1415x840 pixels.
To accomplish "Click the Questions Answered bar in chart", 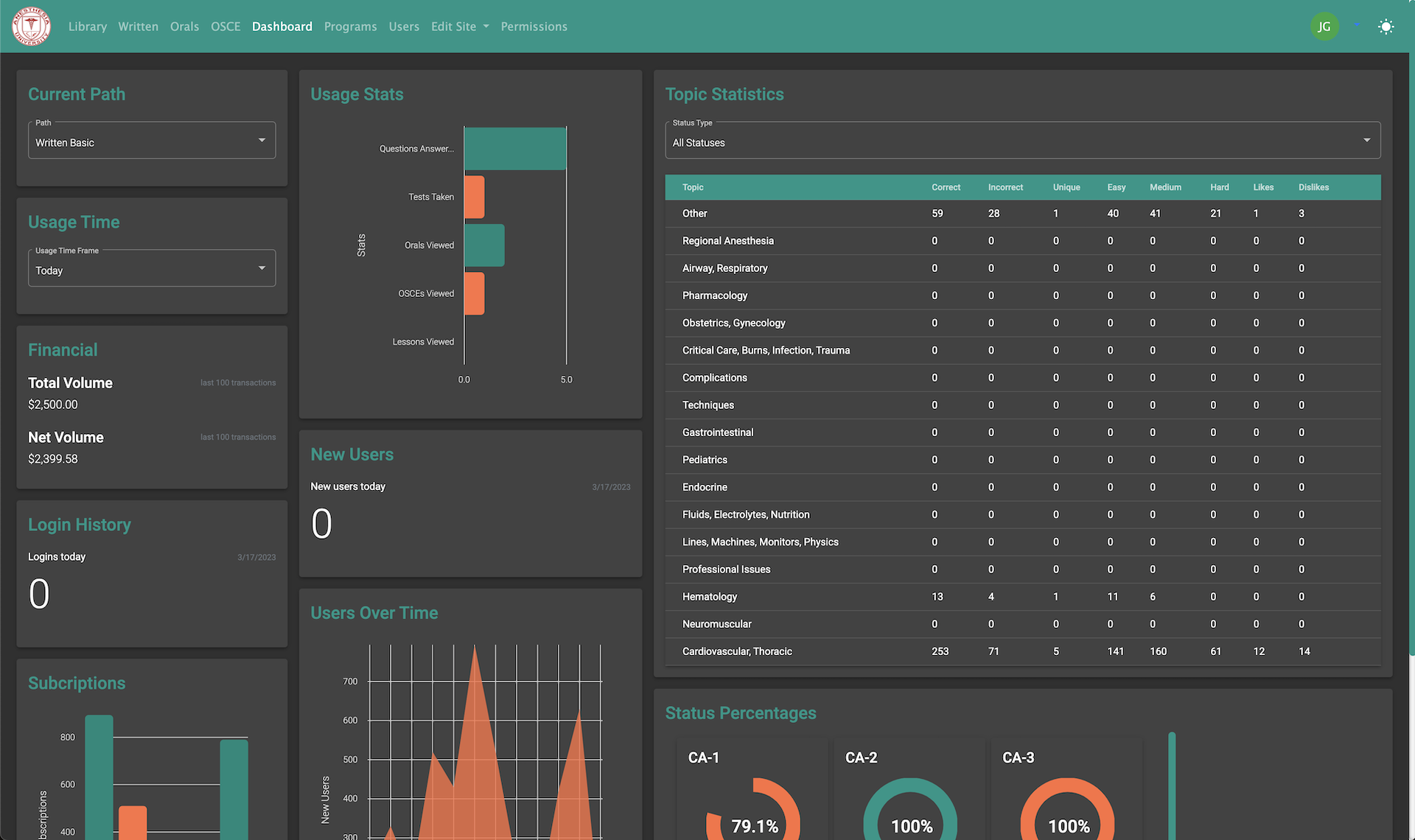I will tap(515, 149).
